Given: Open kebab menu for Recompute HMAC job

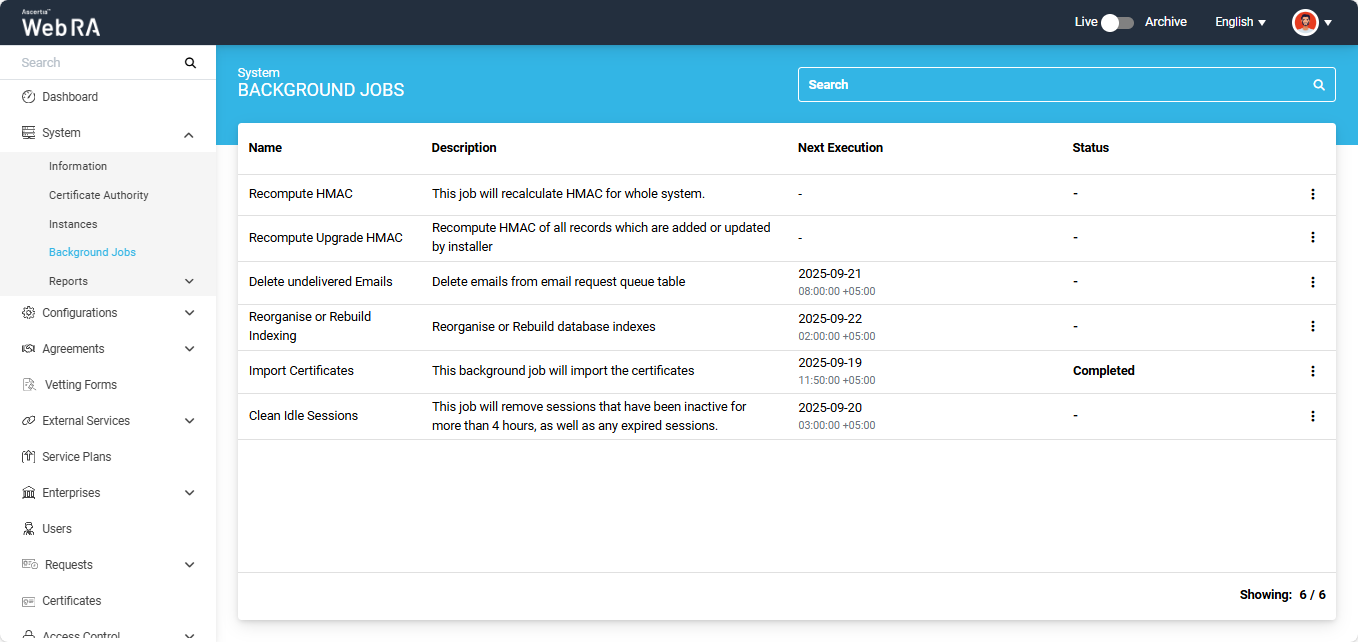Looking at the screenshot, I should coord(1313,194).
